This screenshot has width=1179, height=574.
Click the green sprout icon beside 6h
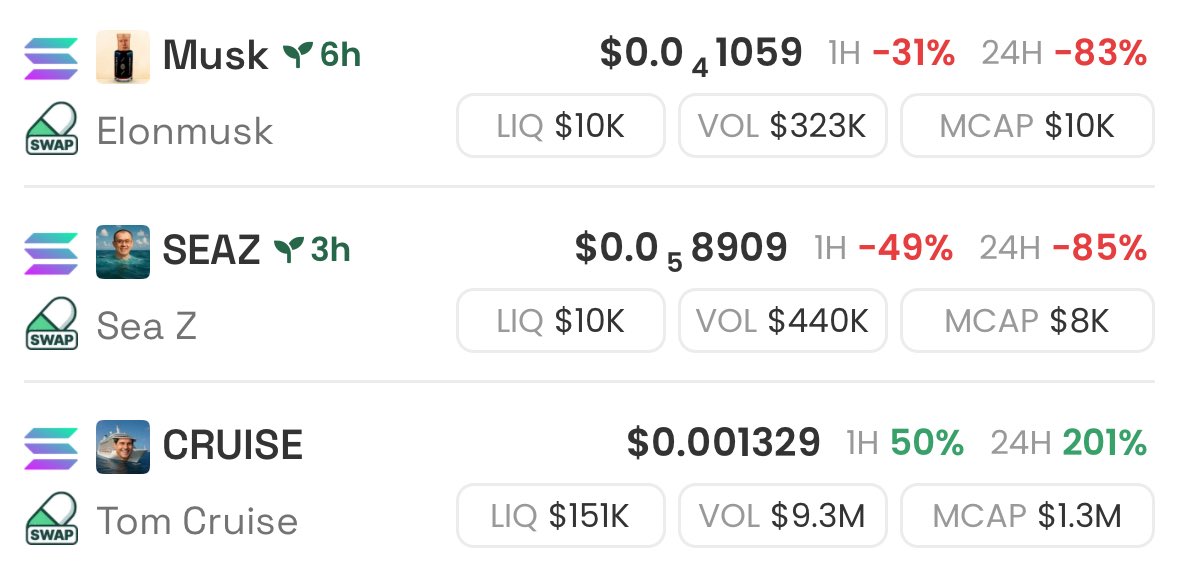pos(298,55)
